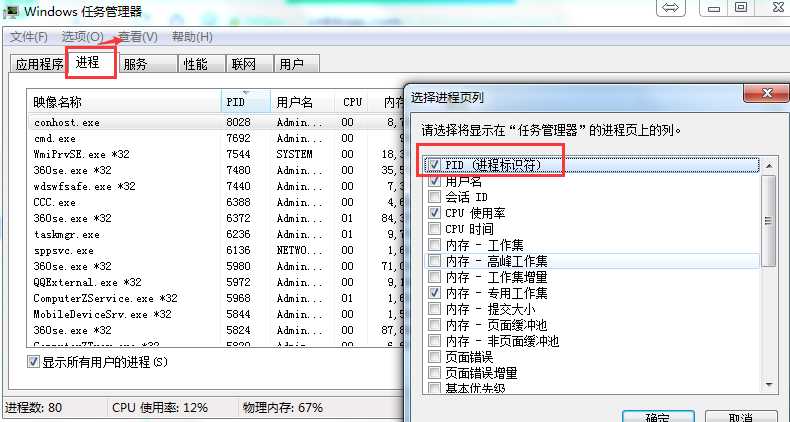Select QQExternal.exe *32 process
The height and width of the screenshot is (422, 790).
point(217,282)
